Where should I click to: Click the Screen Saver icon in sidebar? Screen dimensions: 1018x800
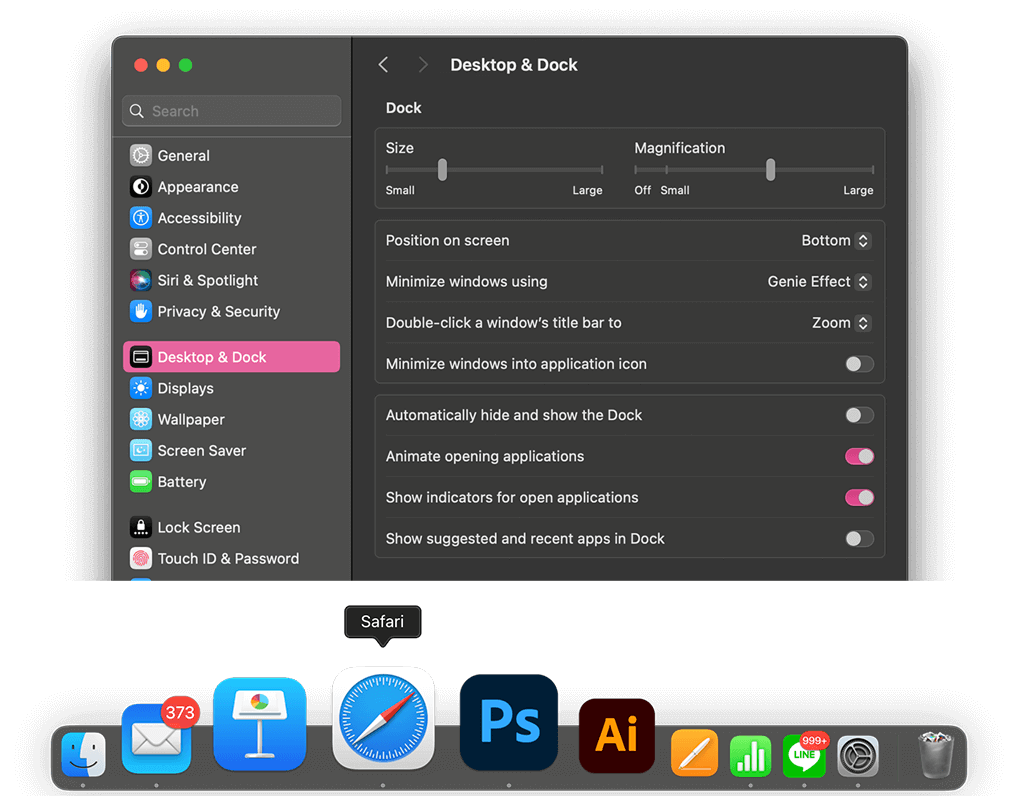[140, 451]
